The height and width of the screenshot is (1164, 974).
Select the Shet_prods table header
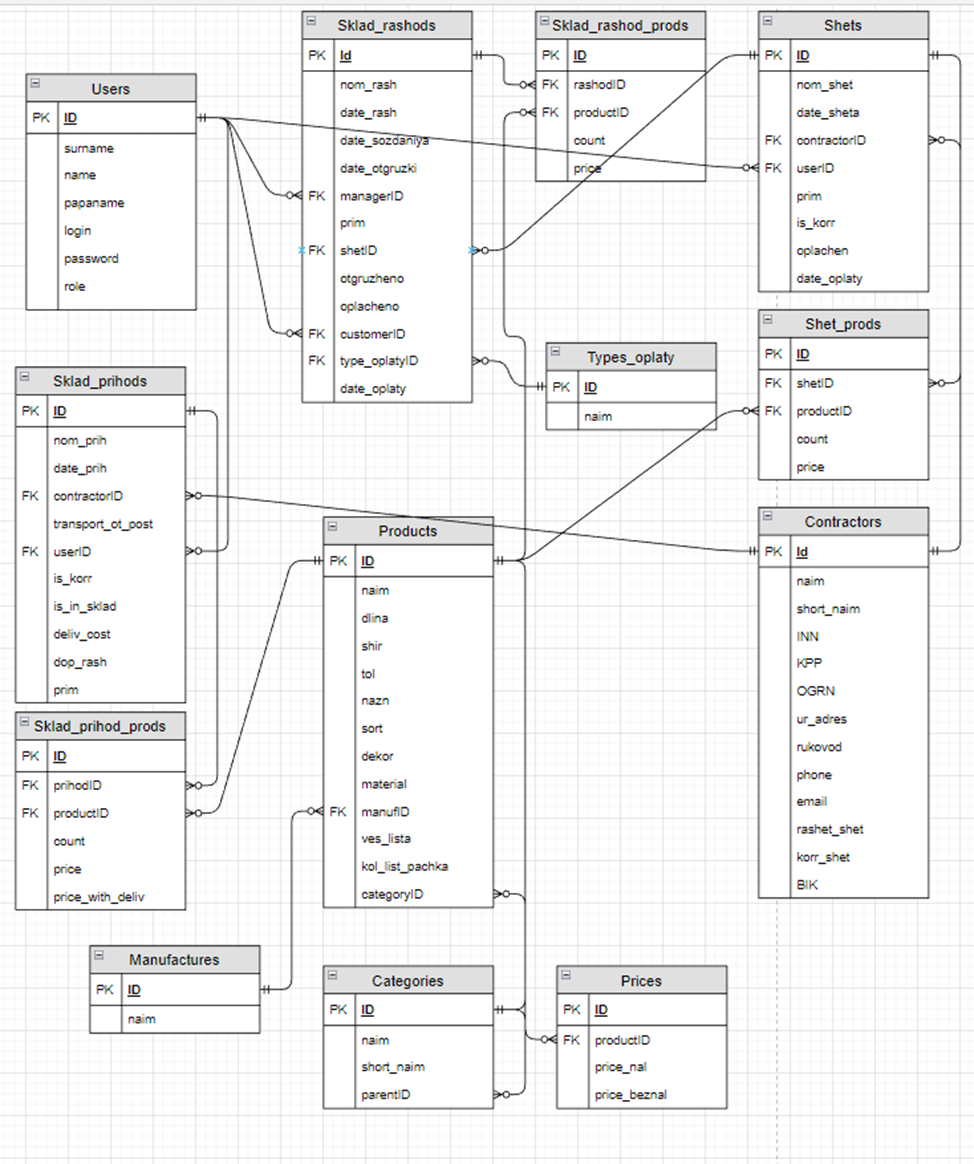pyautogui.click(x=843, y=324)
